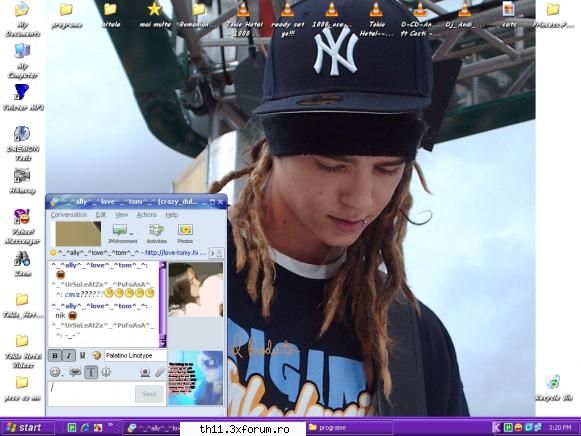This screenshot has height=436, width=581.
Task: Switch to the 'programe' taskbar window
Action: (349, 427)
